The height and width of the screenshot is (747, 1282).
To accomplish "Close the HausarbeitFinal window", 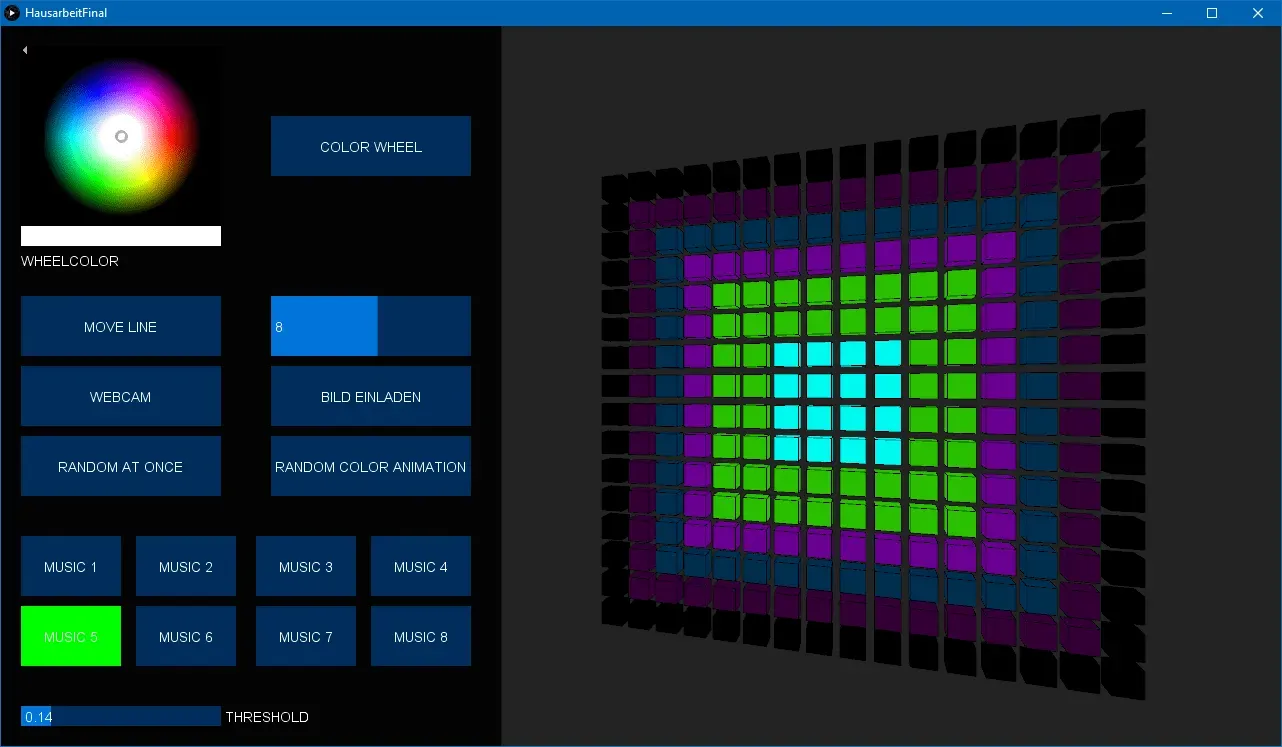I will (1258, 13).
